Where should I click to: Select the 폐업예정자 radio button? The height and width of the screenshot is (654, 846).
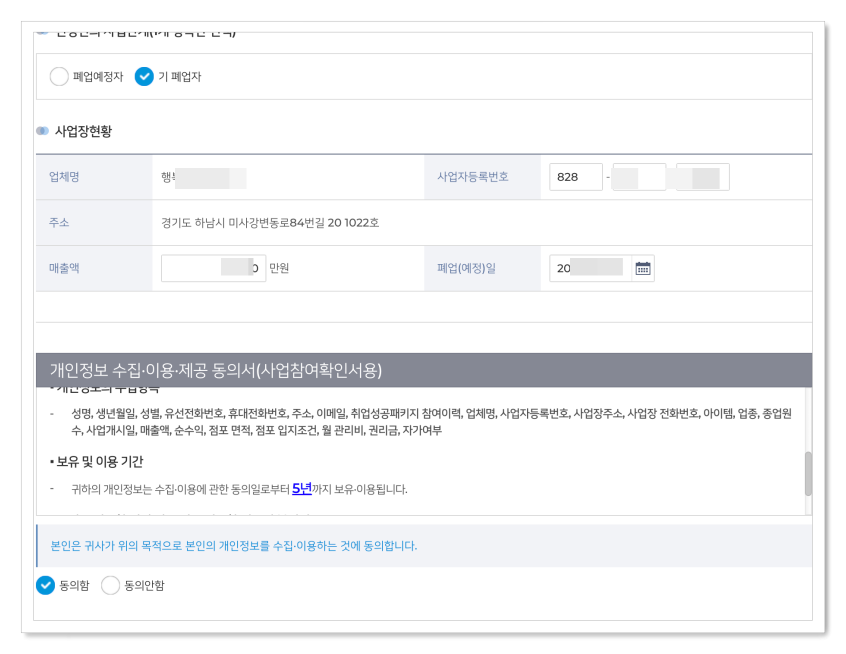59,76
